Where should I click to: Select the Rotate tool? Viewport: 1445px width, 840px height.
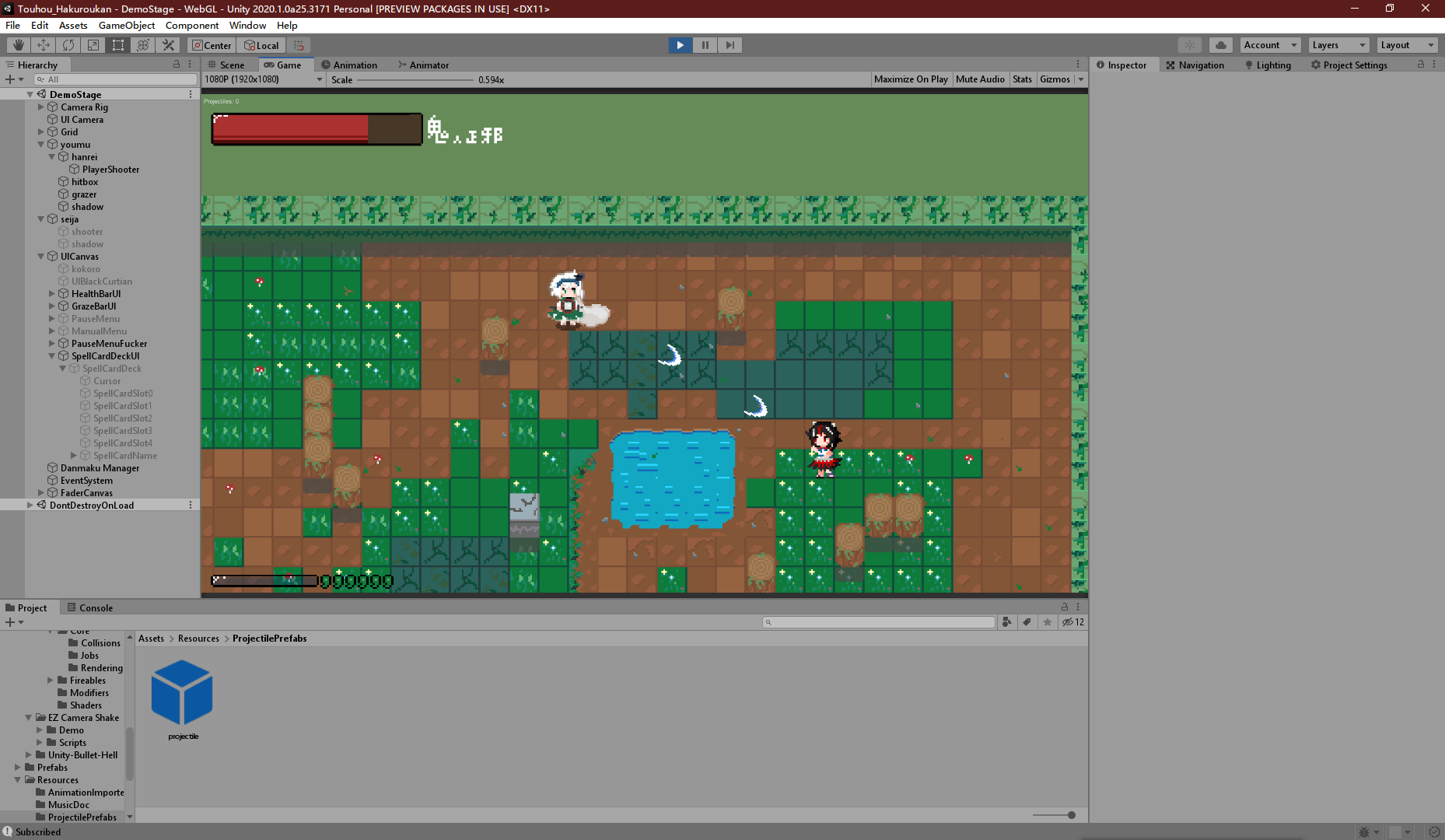pos(68,44)
